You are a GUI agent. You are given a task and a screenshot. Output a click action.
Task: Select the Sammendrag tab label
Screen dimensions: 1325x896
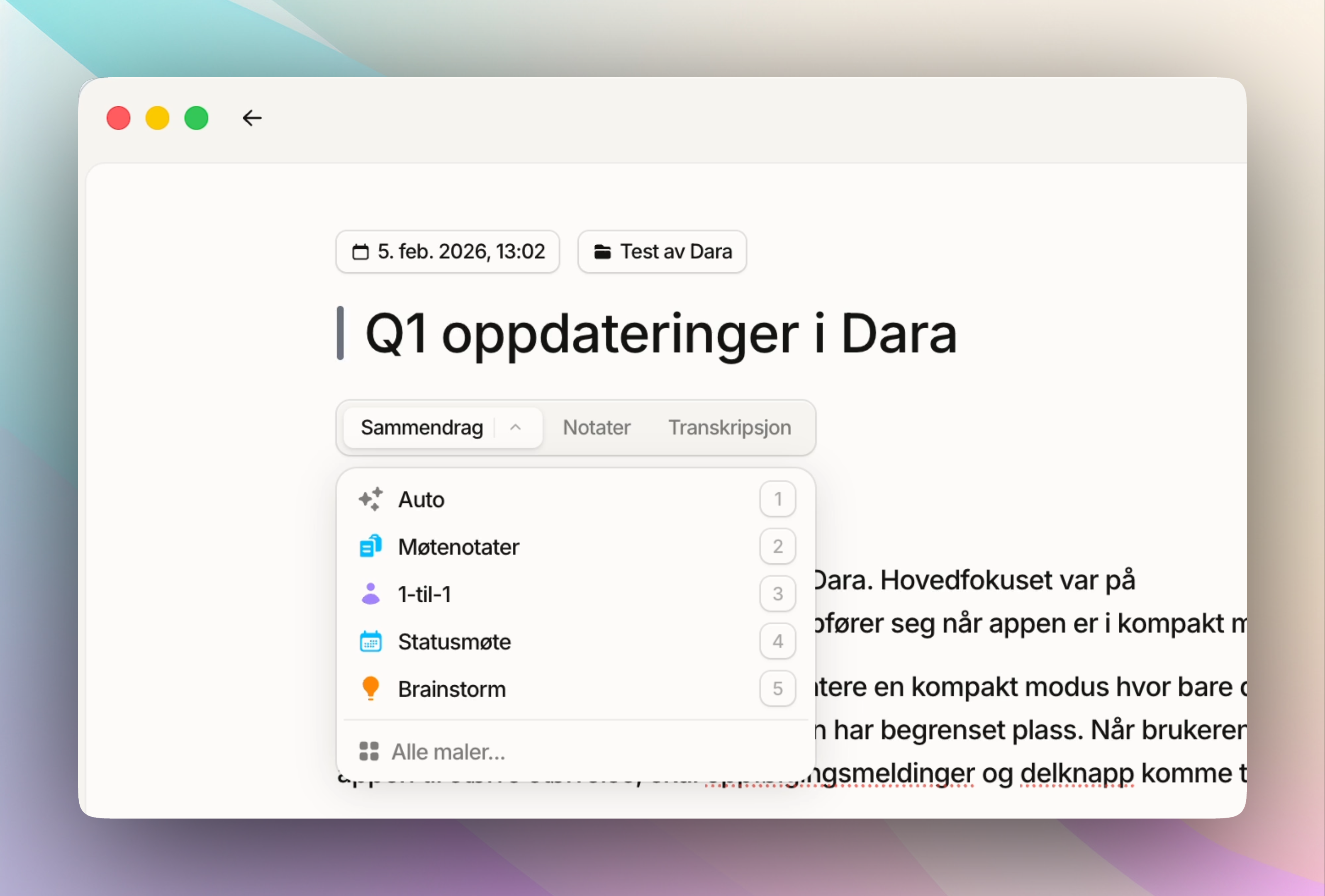pyautogui.click(x=422, y=427)
